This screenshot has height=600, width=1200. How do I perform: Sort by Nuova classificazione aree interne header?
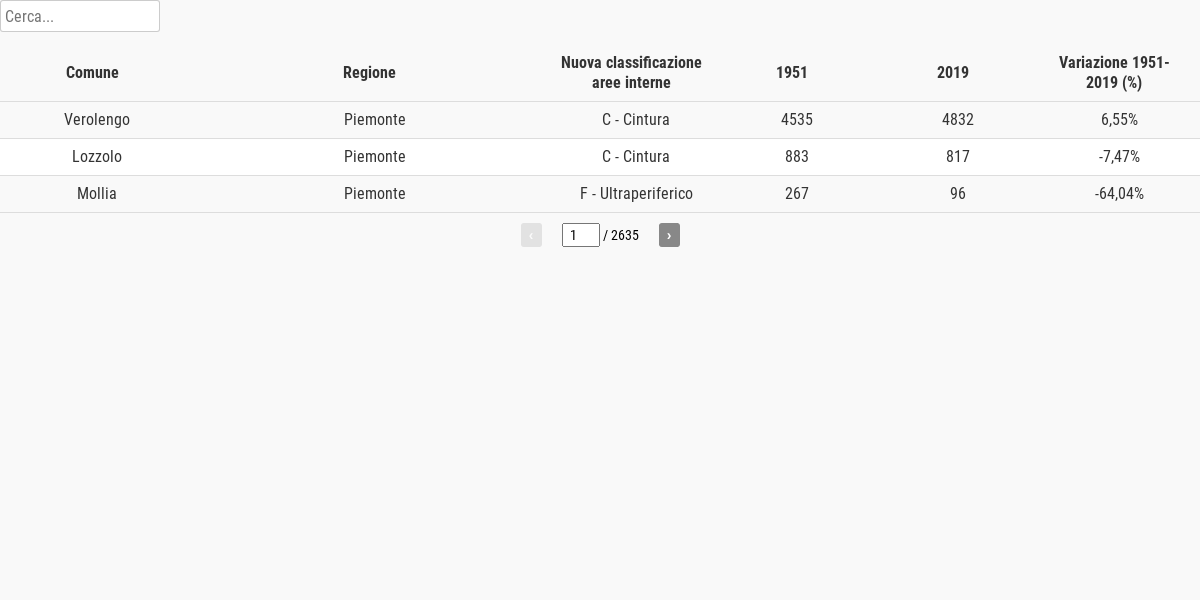[631, 72]
